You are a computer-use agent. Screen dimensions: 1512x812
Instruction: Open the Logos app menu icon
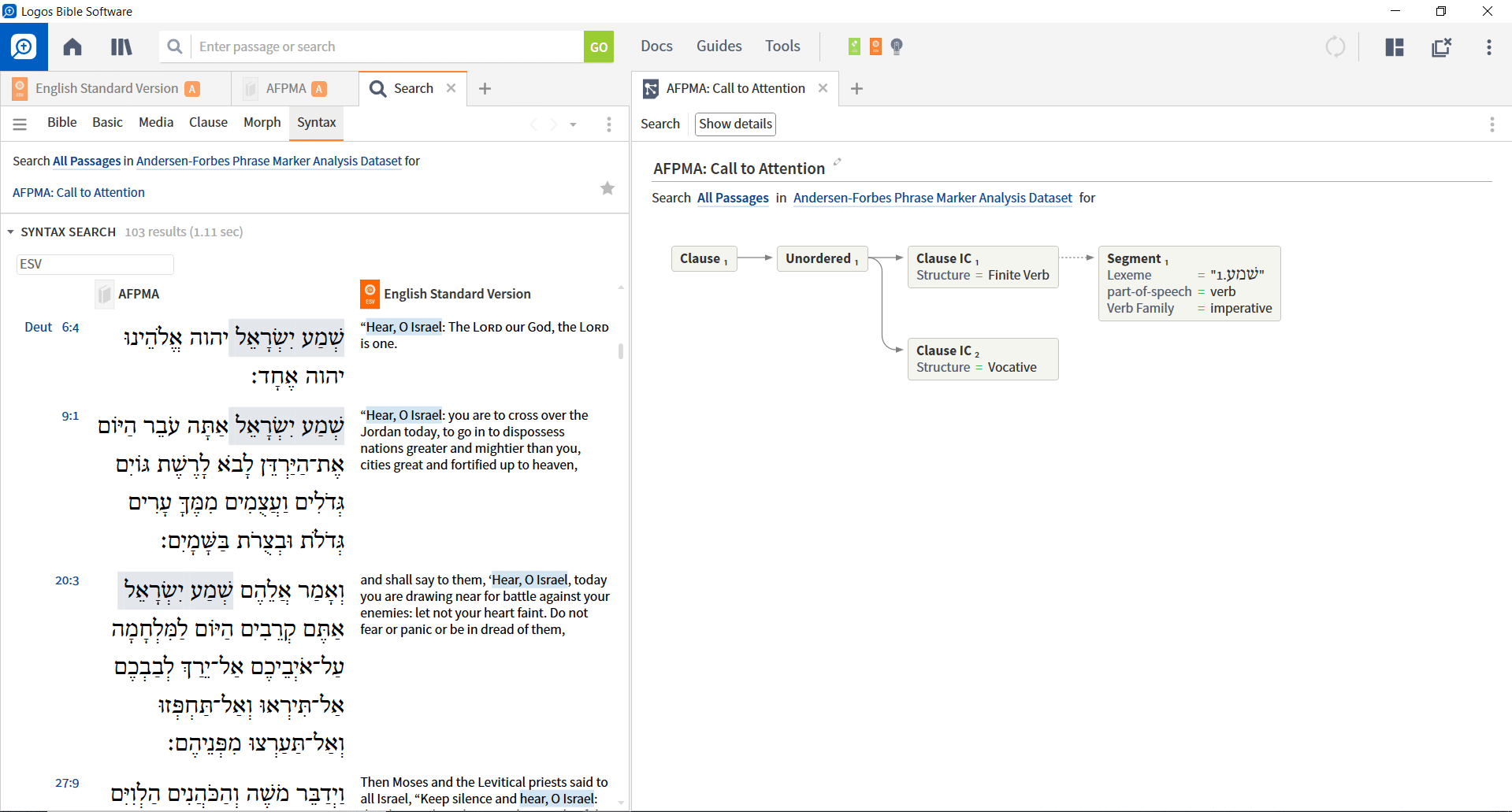(x=24, y=47)
